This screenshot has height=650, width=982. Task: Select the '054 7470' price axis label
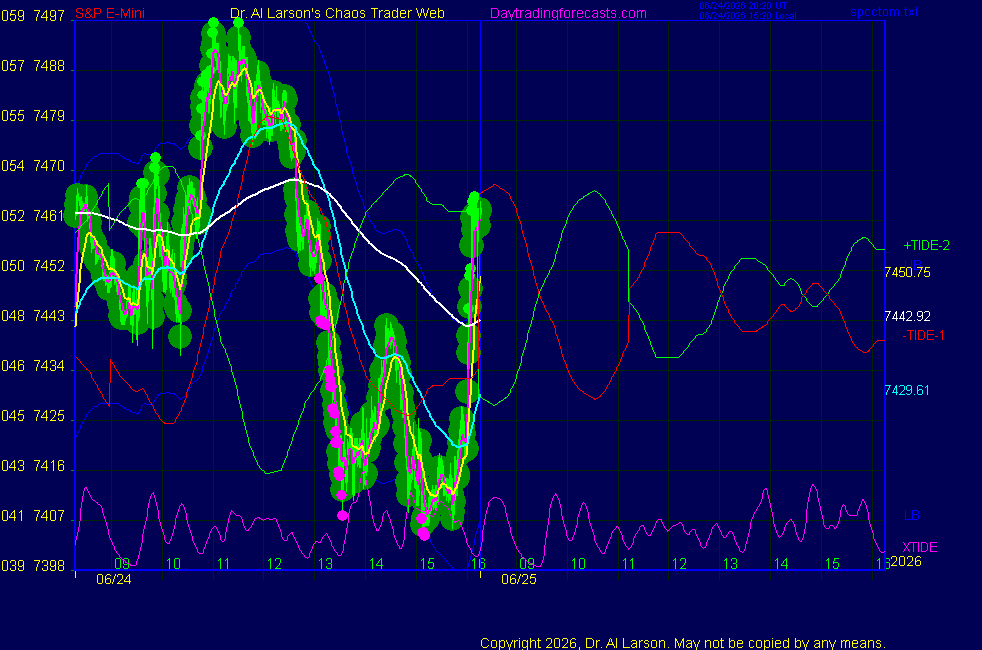click(33, 166)
